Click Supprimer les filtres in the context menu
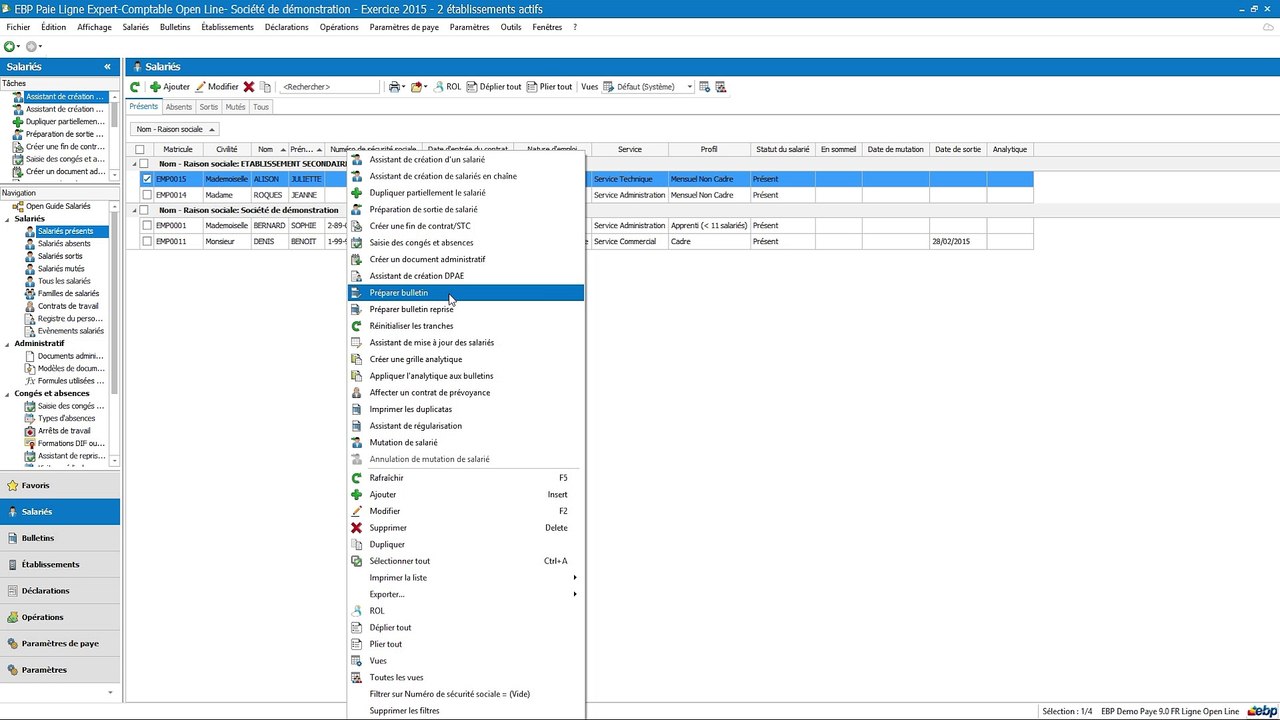This screenshot has width=1280, height=720. 465,711
